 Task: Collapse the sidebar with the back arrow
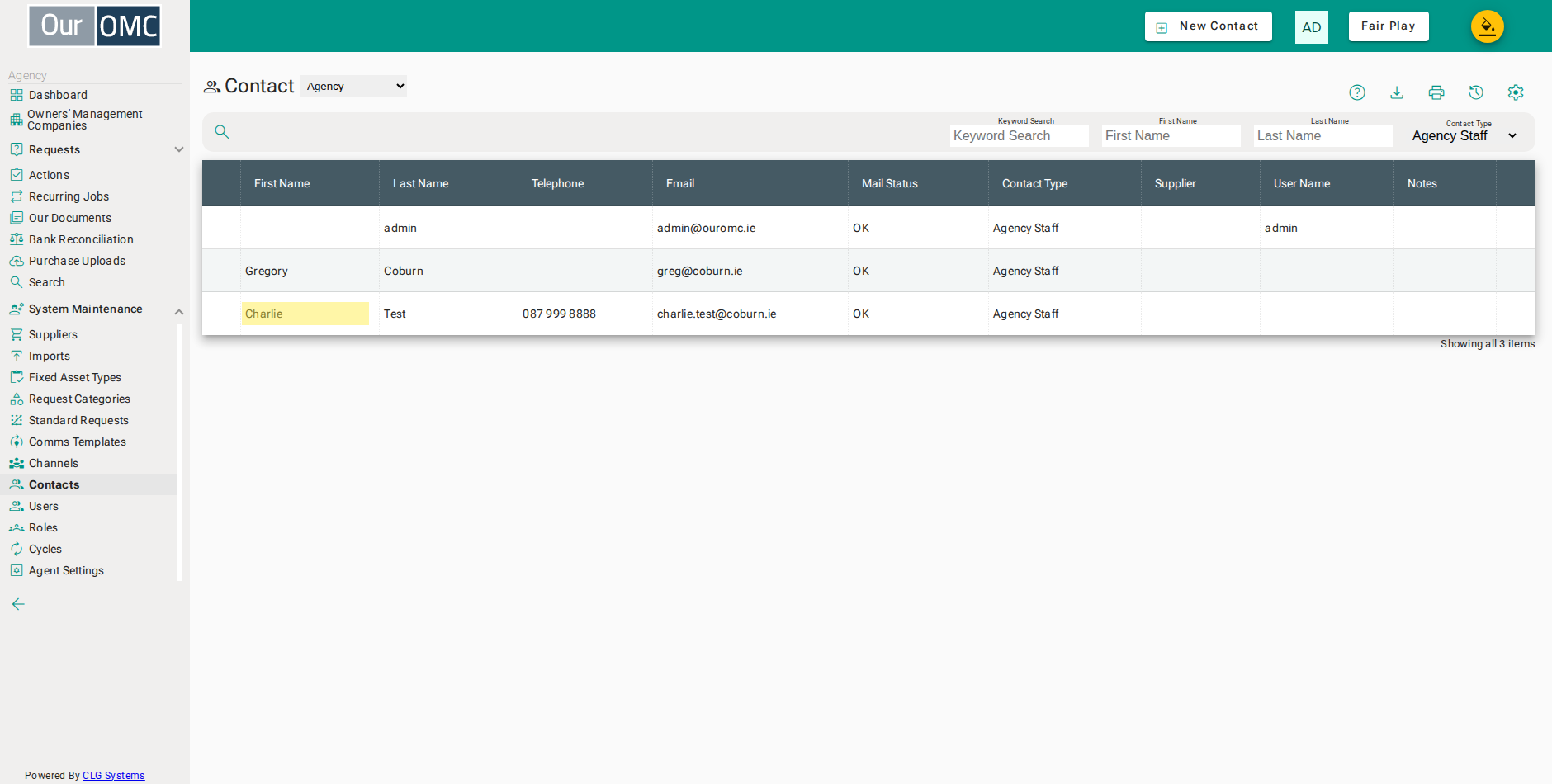pos(18,604)
